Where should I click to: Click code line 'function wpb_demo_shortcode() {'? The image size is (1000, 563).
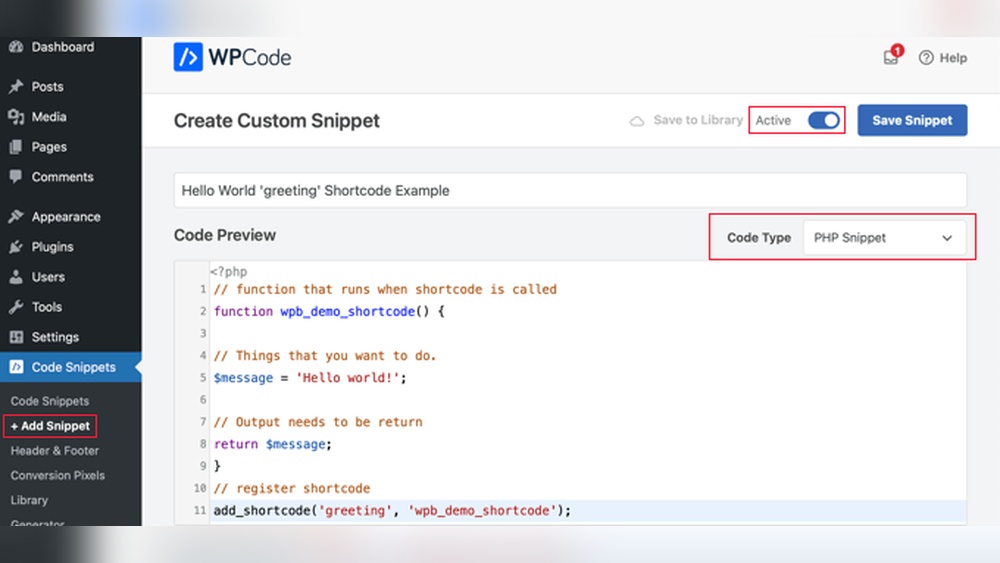click(329, 311)
